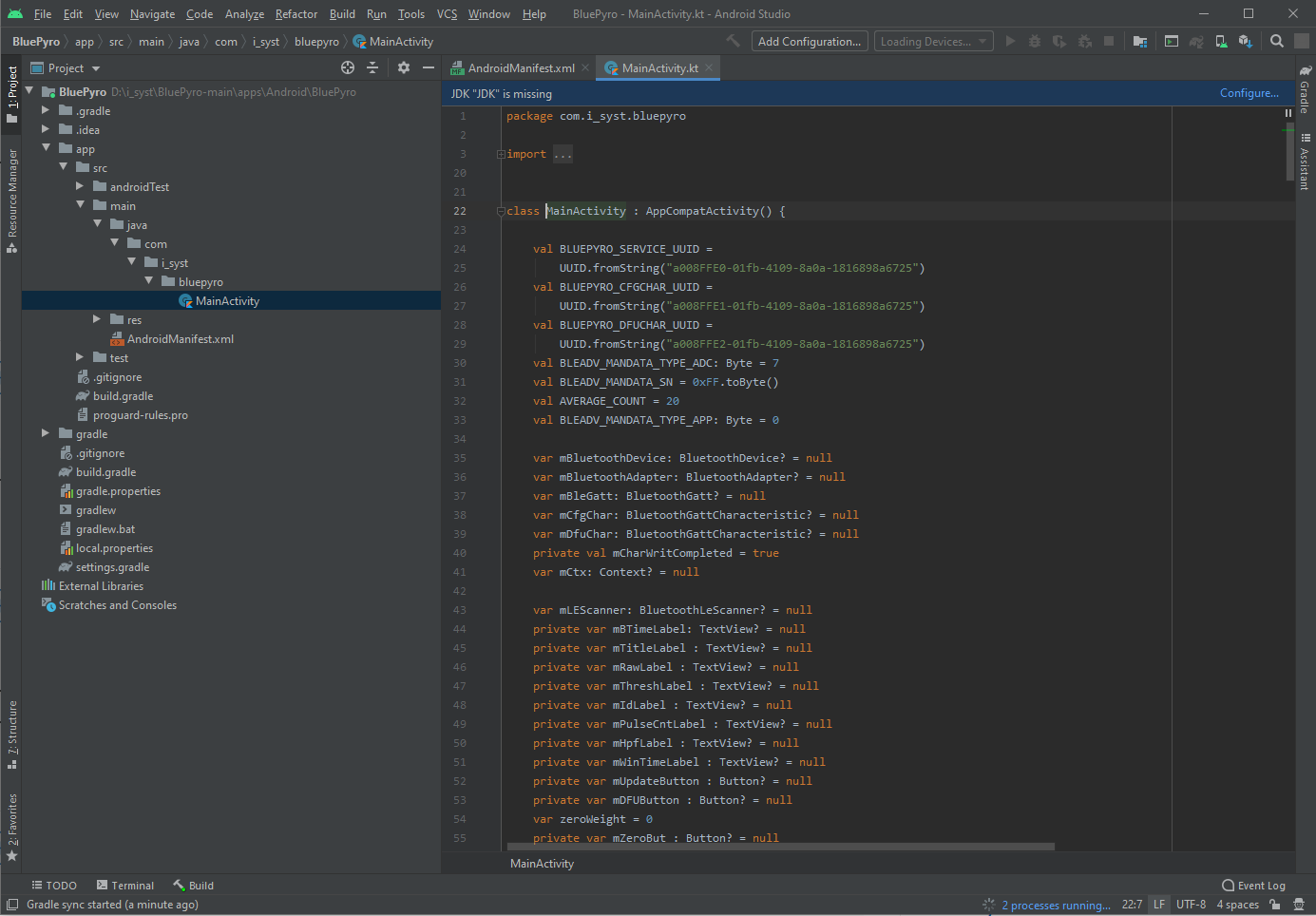The image size is (1316, 916).
Task: Click the Search Everywhere magnifier icon
Action: point(1277,41)
